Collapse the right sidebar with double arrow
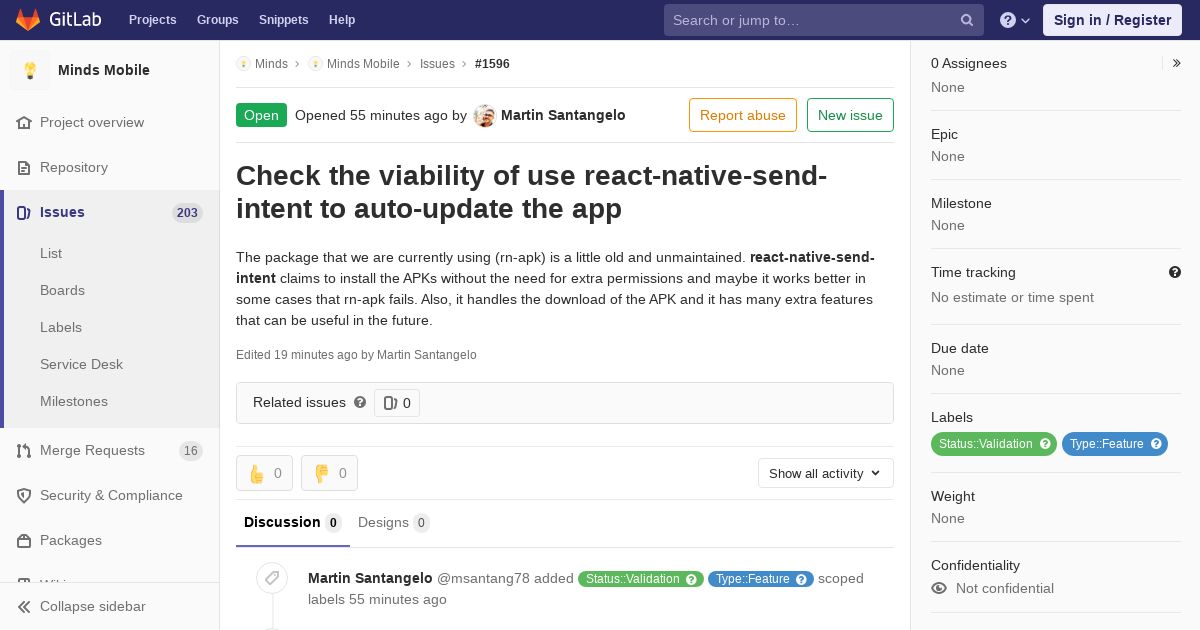Image resolution: width=1200 pixels, height=630 pixels. click(1177, 63)
